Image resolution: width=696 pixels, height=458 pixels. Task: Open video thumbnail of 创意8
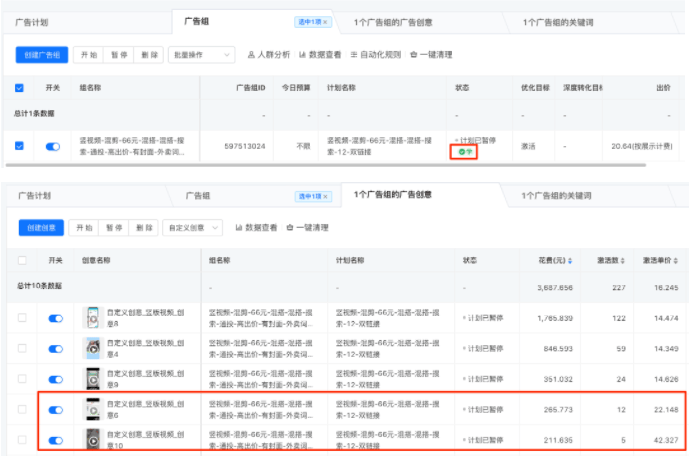point(93,318)
